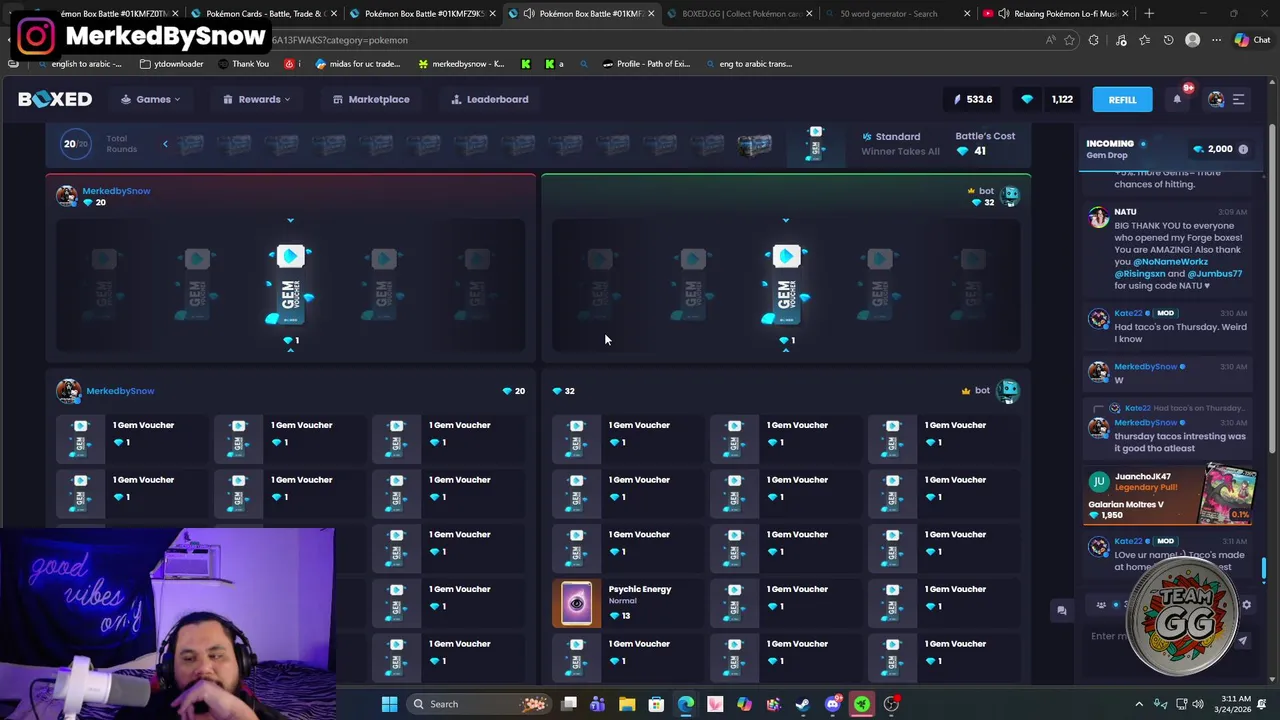This screenshot has width=1280, height=720.
Task: Expand the Games dropdown menu
Action: (x=151, y=99)
